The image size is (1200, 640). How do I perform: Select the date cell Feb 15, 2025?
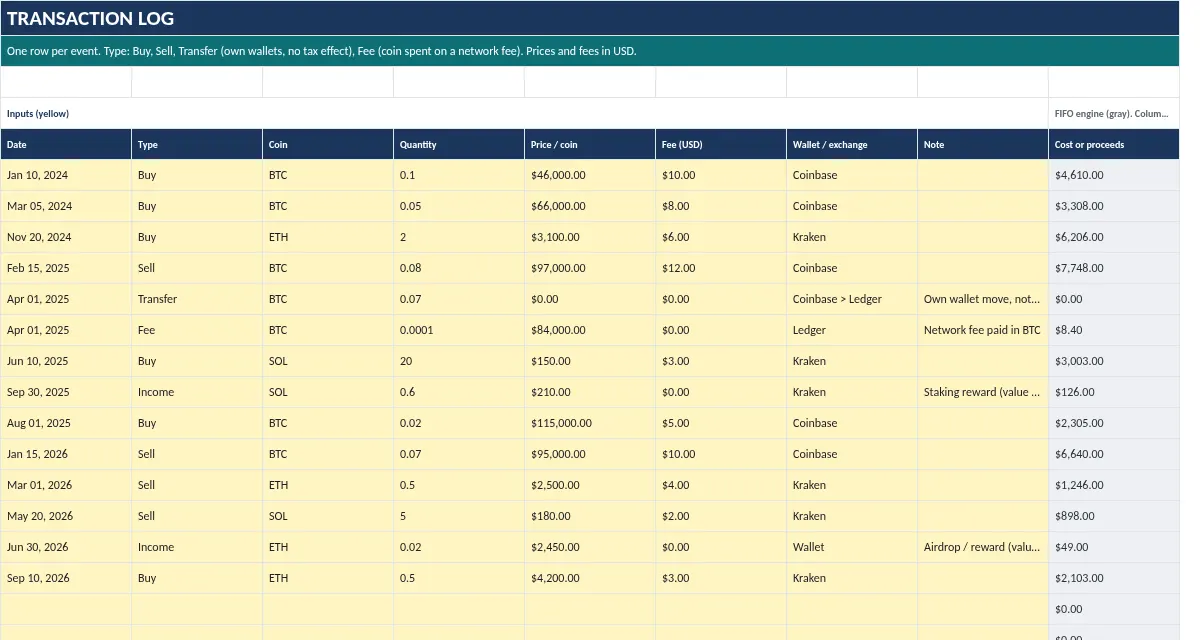tap(66, 268)
